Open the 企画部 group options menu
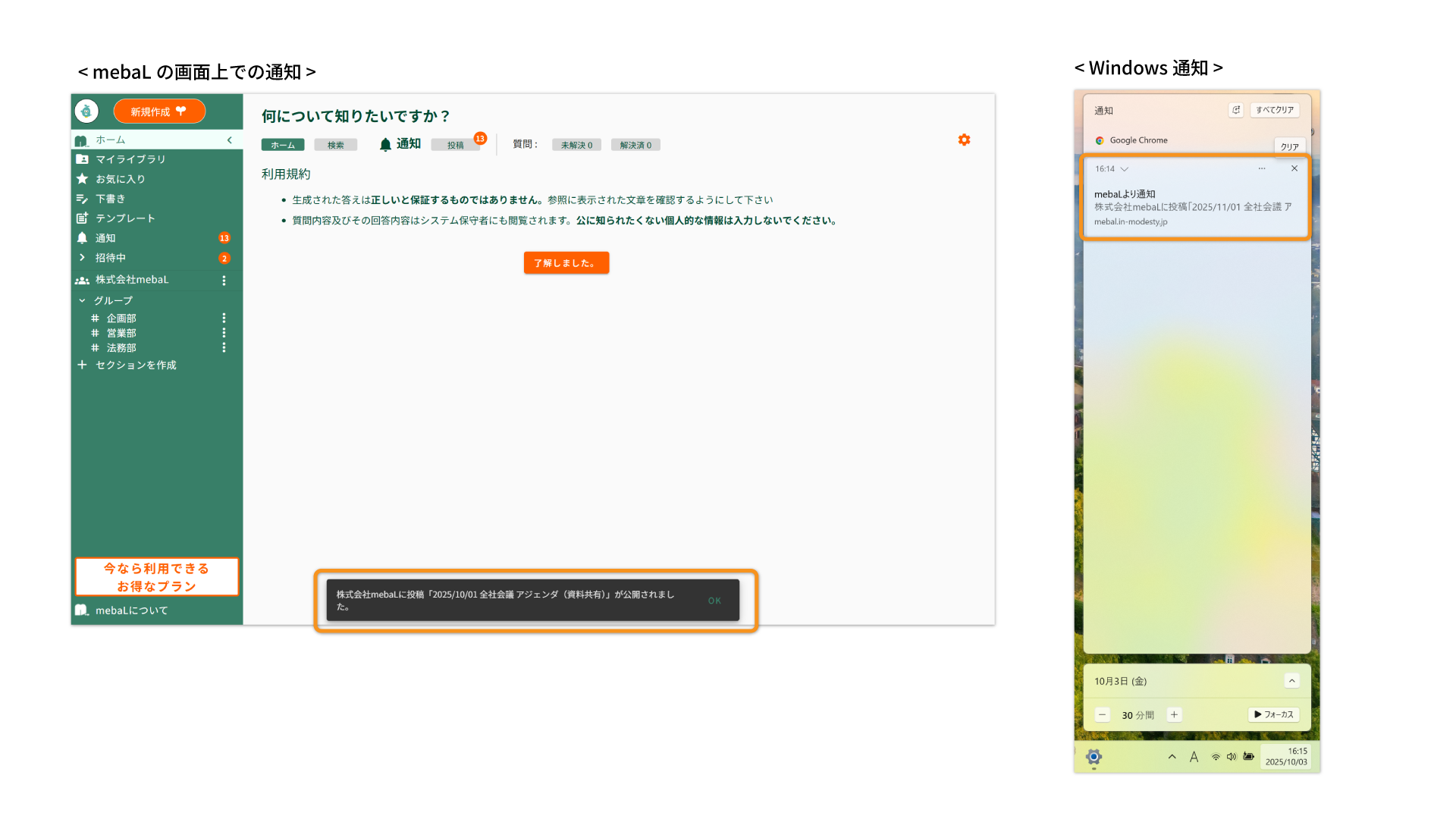 point(224,318)
